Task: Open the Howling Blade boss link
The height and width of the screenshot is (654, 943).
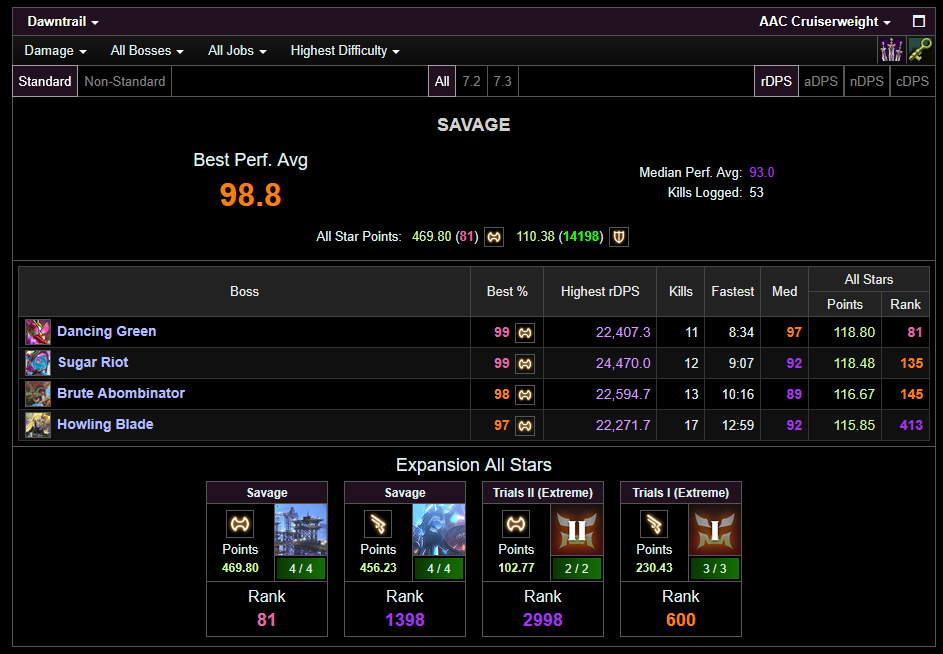Action: tap(105, 425)
